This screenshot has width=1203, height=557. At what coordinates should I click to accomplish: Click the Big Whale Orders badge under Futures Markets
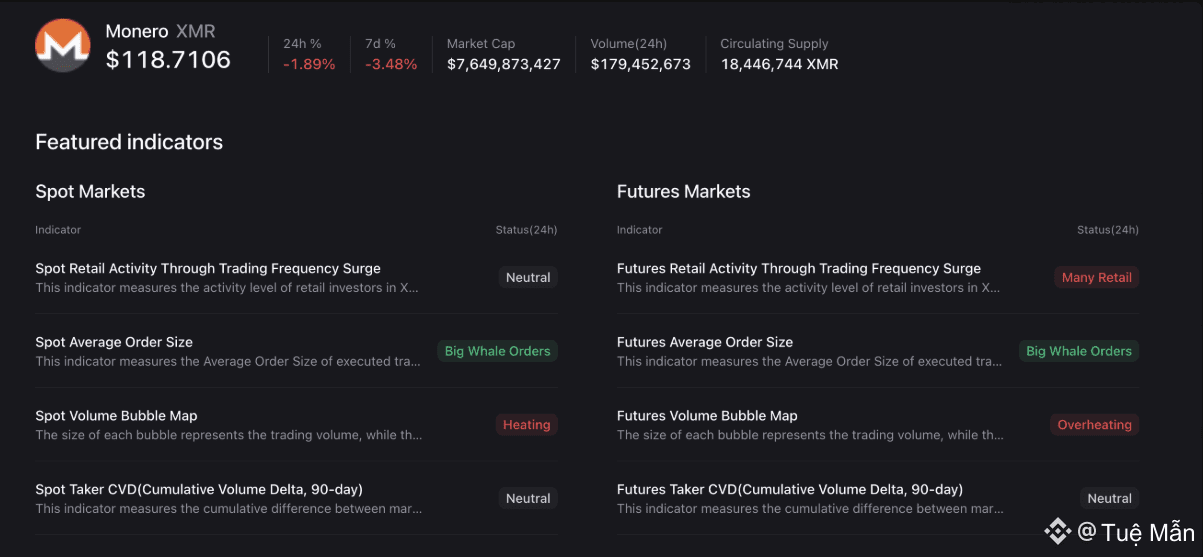tap(1078, 351)
